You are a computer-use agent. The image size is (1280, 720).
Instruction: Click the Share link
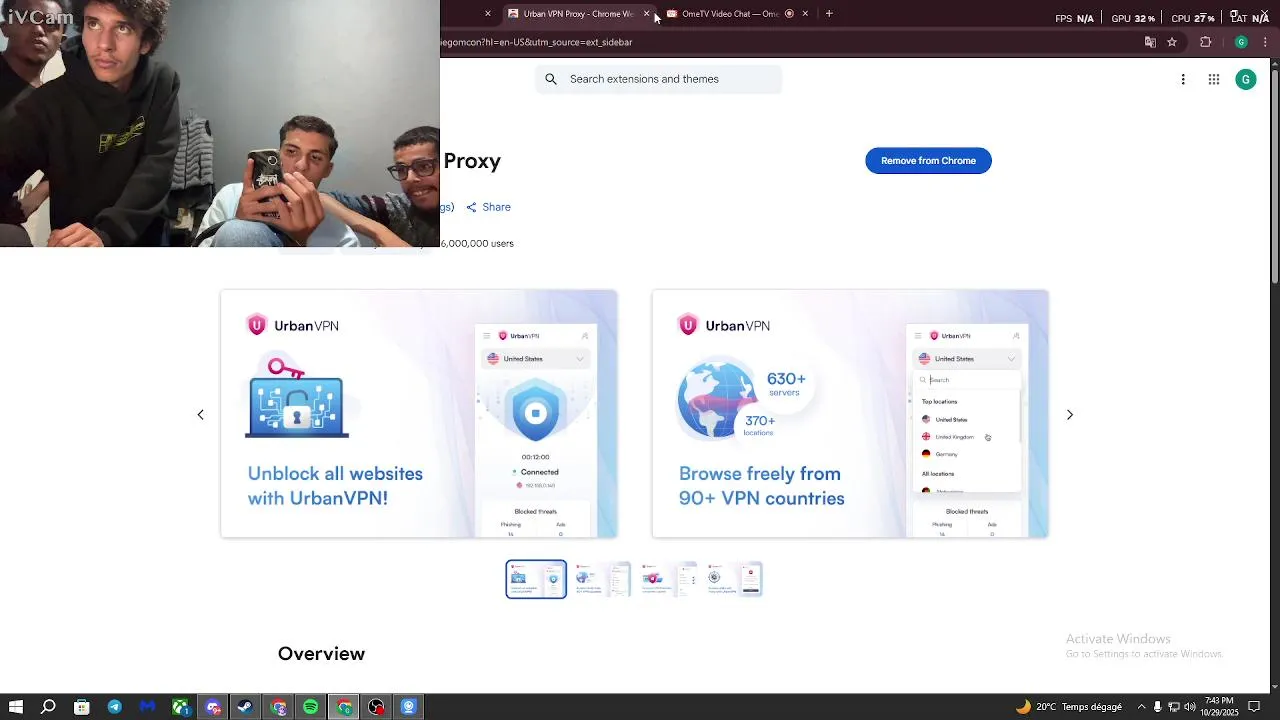click(x=488, y=207)
